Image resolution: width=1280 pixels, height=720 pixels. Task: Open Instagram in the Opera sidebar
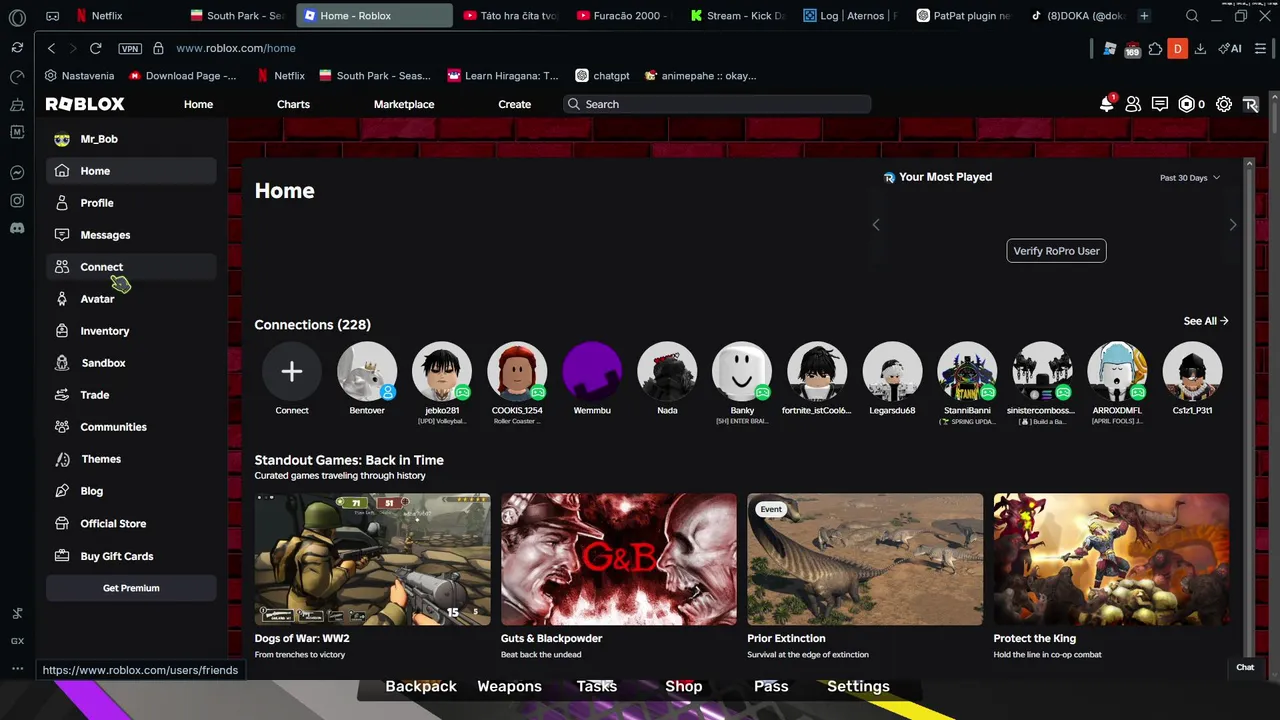(x=17, y=200)
